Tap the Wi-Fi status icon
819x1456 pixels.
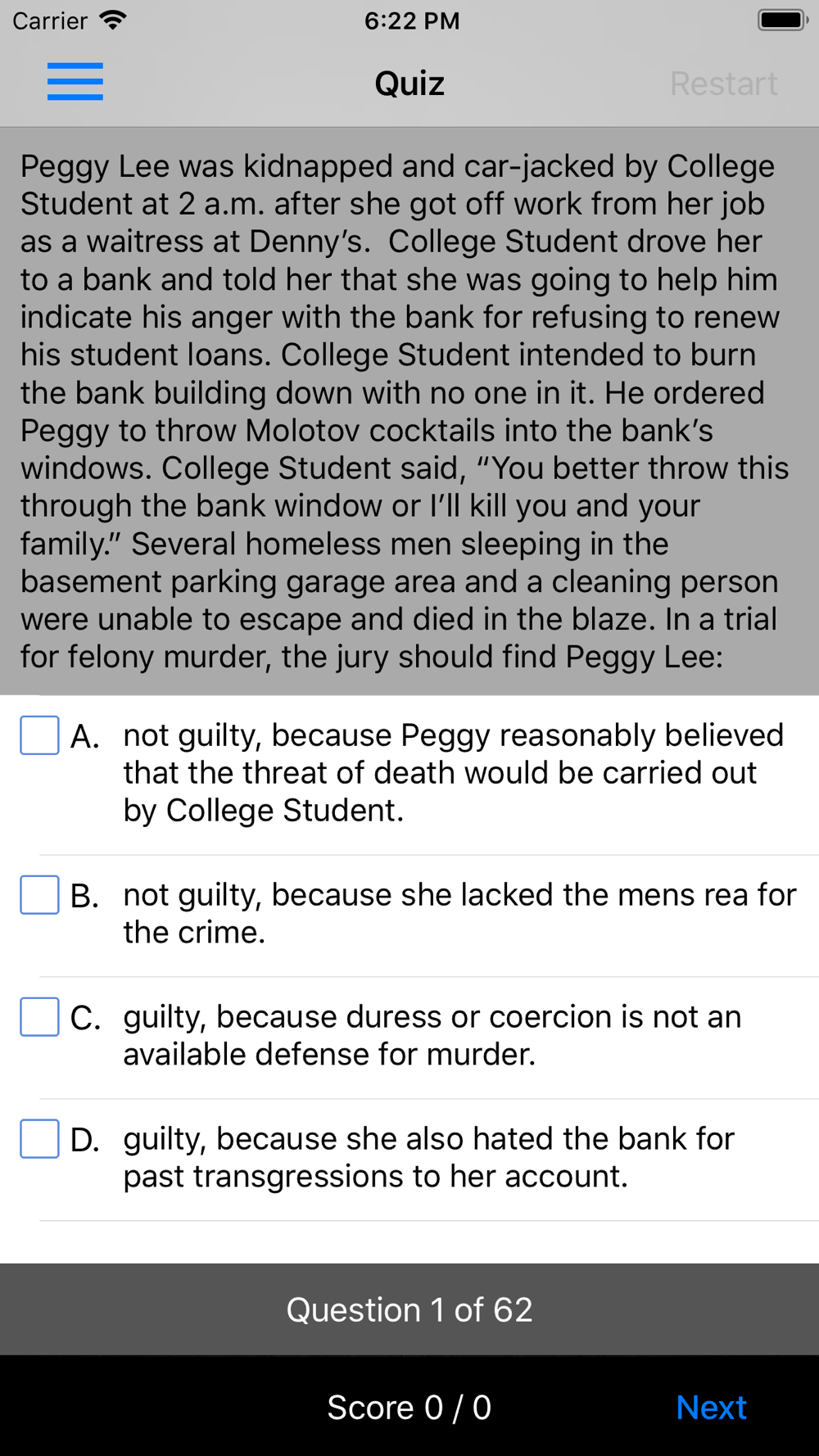pyautogui.click(x=112, y=20)
